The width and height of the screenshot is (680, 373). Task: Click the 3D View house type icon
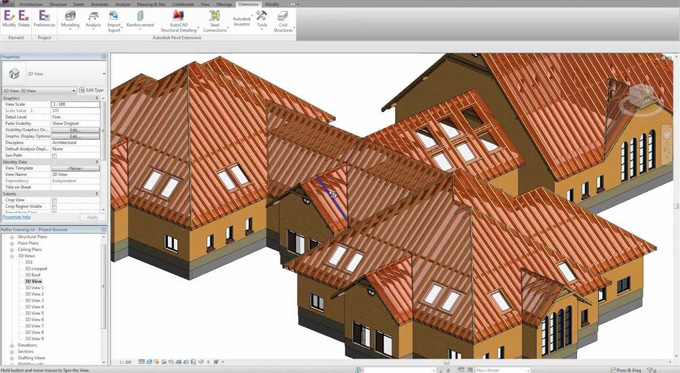tap(14, 74)
